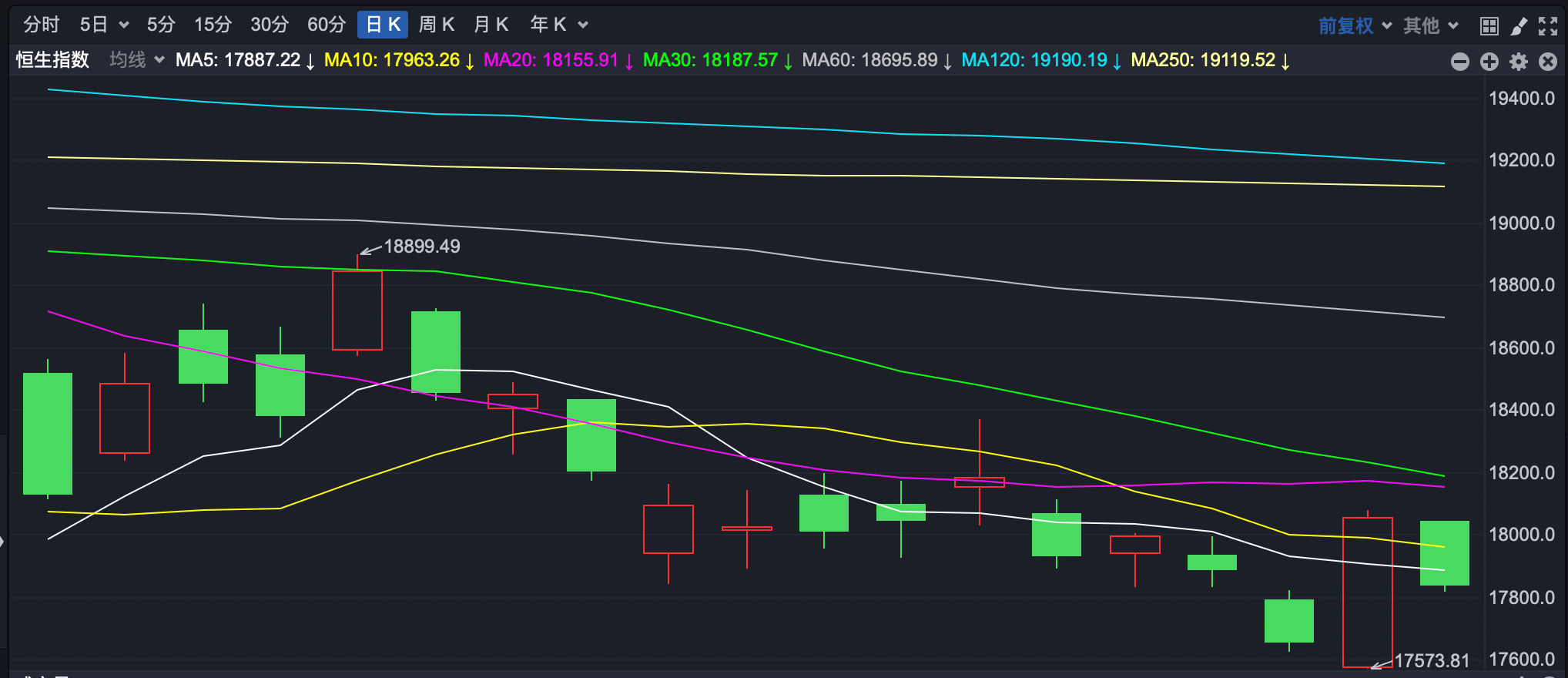This screenshot has width=1568, height=678.
Task: Click the 18899.49 high-price candlestick
Action: click(x=357, y=310)
